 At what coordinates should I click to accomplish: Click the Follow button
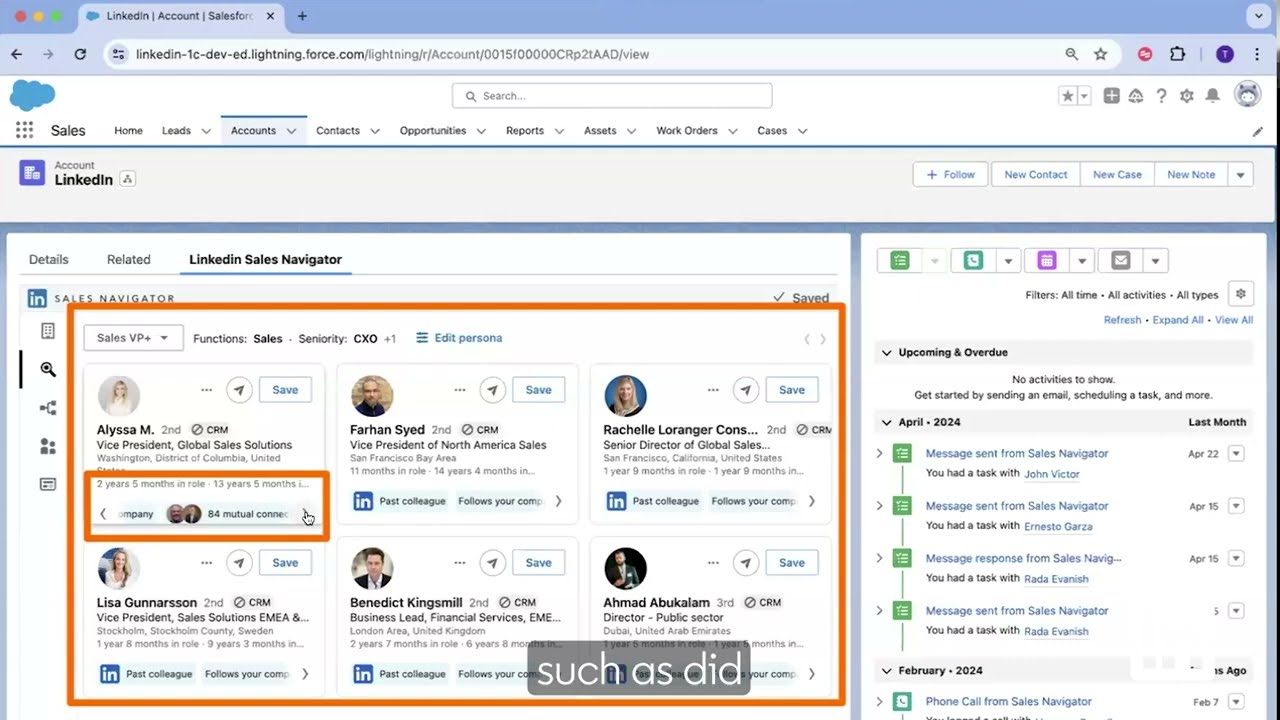click(950, 174)
